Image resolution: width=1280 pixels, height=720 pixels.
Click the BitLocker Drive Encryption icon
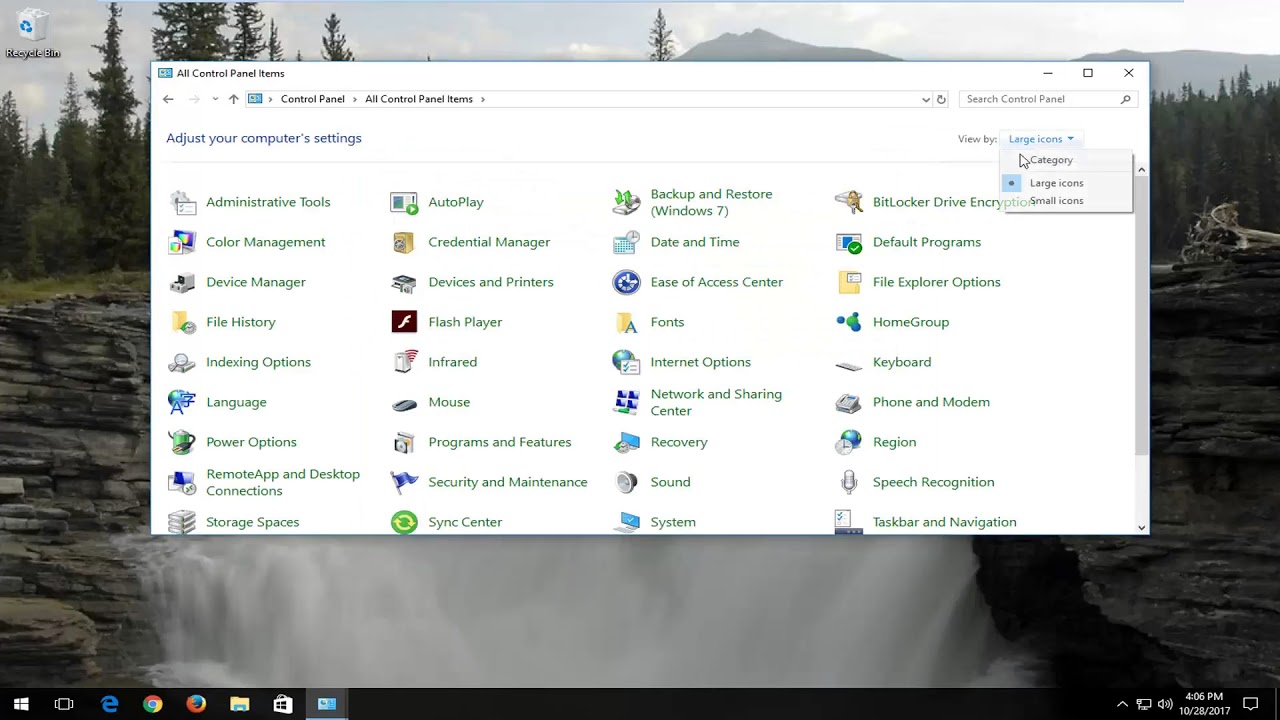(x=849, y=202)
